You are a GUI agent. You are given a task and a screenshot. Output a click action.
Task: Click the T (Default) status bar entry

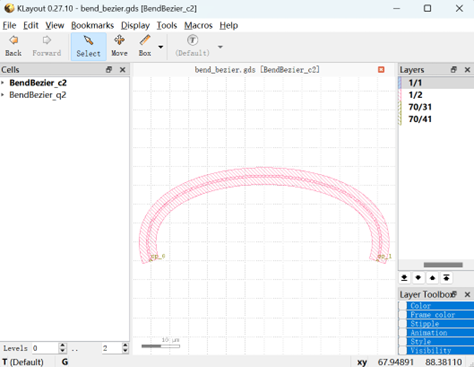click(23, 362)
